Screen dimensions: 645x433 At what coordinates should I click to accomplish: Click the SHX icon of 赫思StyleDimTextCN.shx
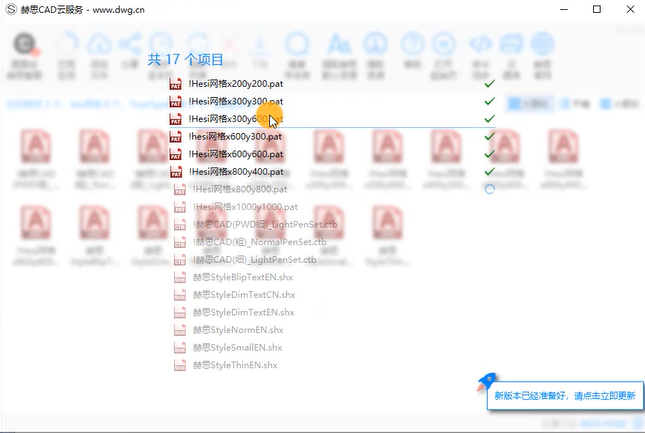point(180,295)
